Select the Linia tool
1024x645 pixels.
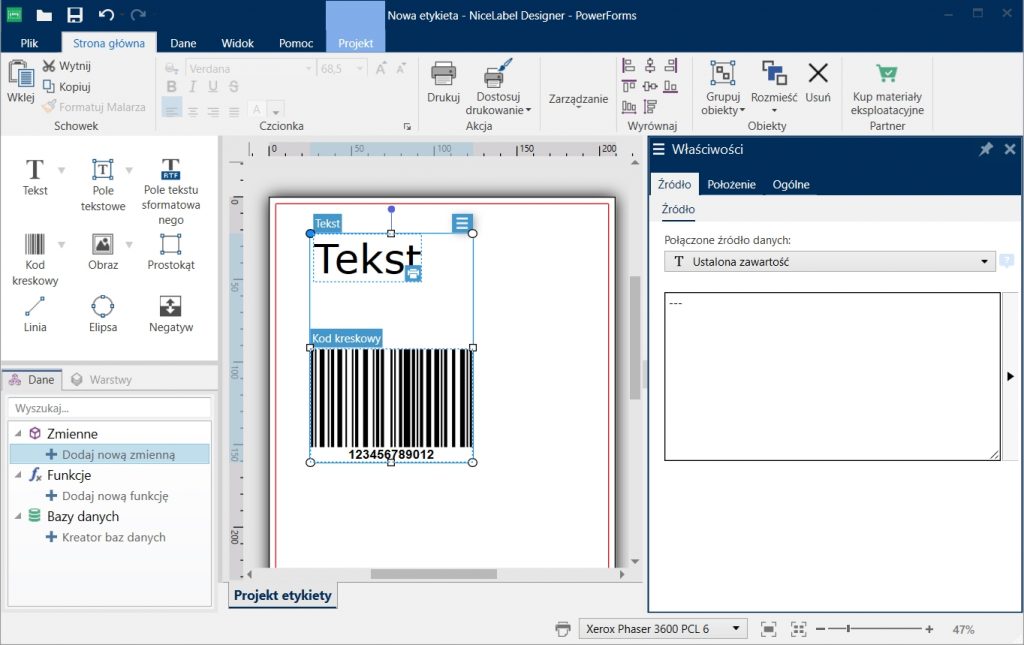point(35,314)
